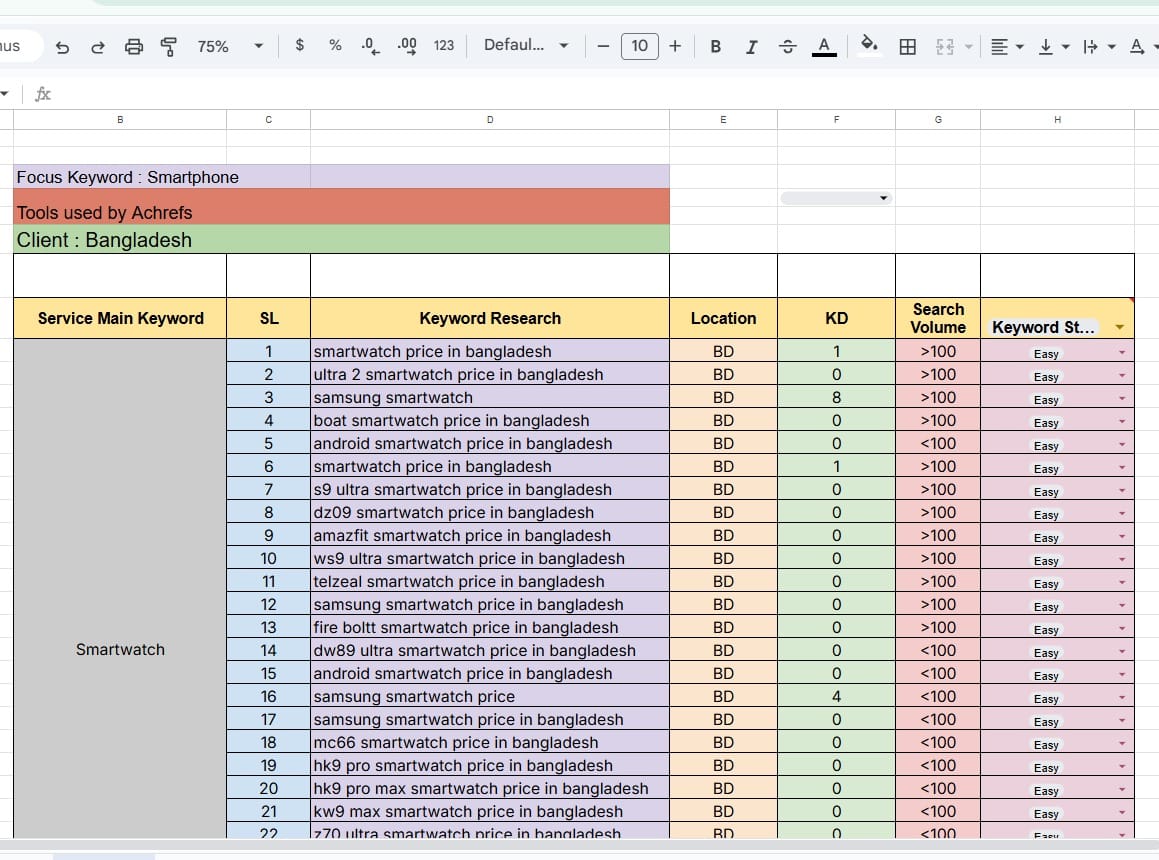1159x860 pixels.
Task: Toggle italic formatting
Action: tap(752, 46)
